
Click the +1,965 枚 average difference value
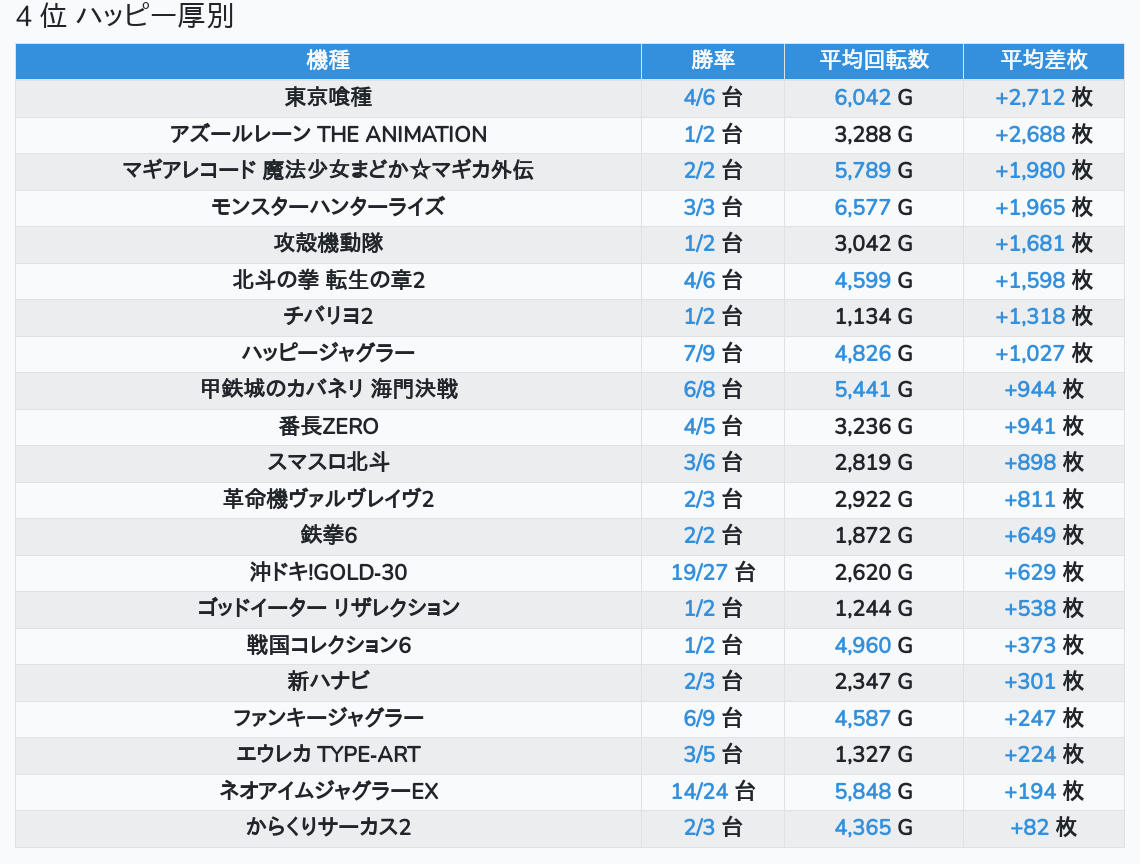click(1043, 207)
